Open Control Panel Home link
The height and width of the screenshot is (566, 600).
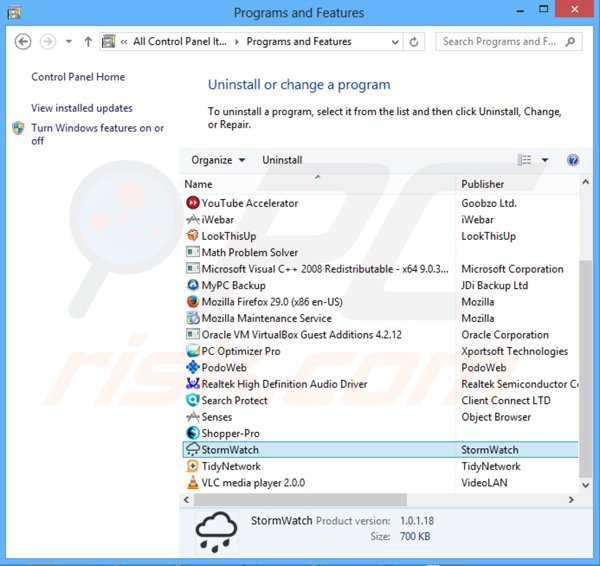click(x=78, y=77)
